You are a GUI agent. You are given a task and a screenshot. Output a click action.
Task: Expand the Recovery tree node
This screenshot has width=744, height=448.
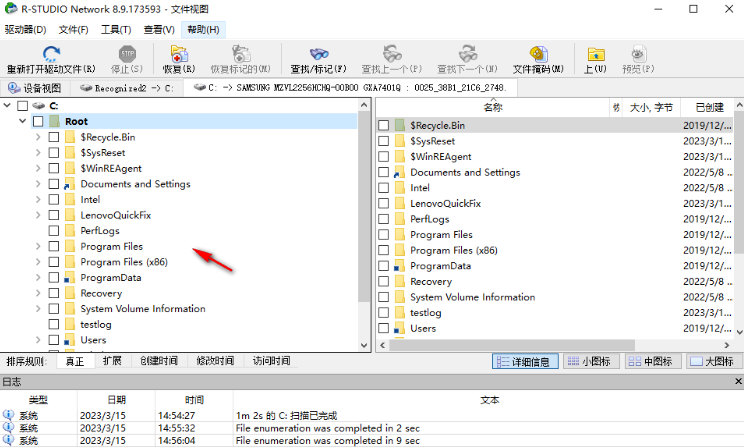(x=38, y=293)
